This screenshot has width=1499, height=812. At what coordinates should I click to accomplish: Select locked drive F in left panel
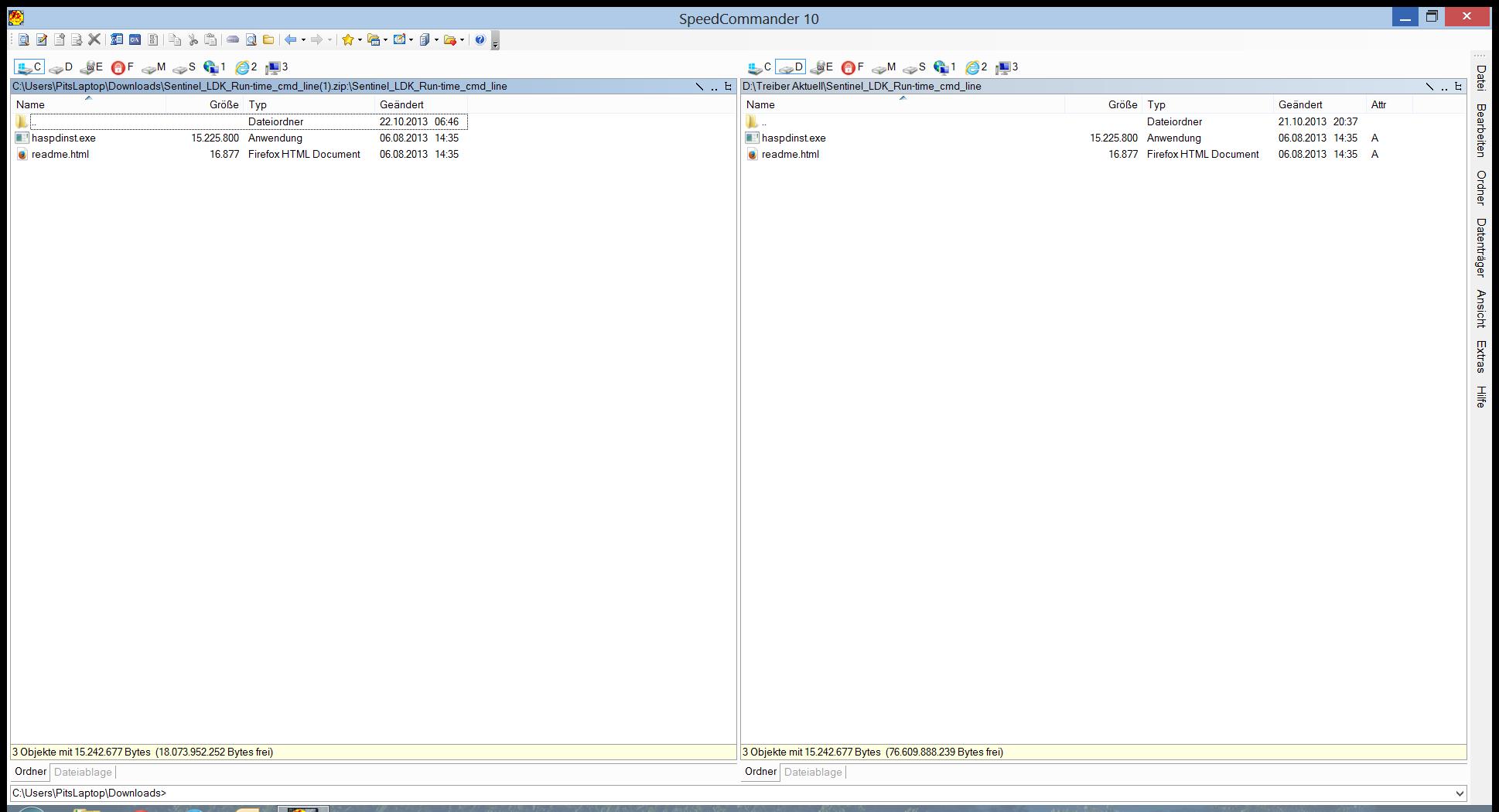(122, 67)
